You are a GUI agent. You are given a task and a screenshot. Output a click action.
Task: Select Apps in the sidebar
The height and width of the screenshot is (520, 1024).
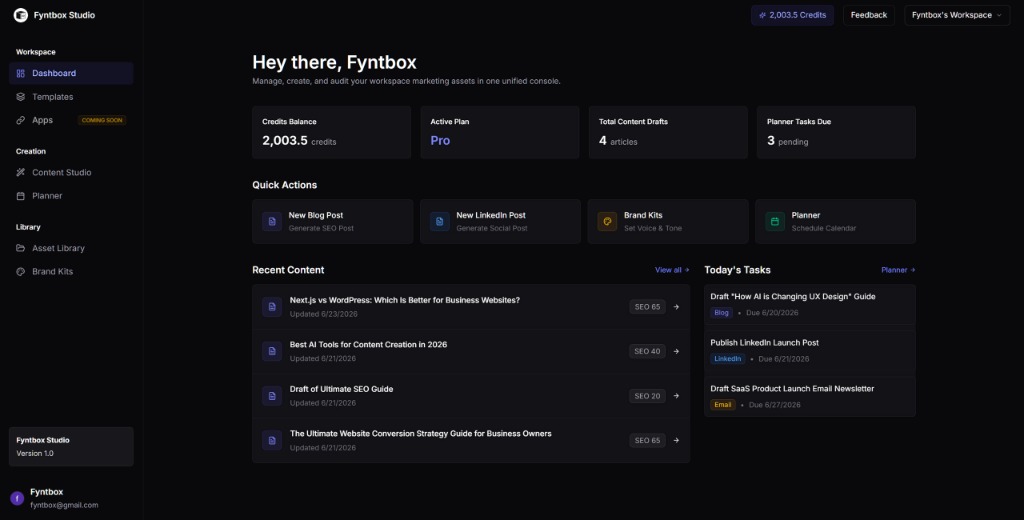click(x=71, y=120)
